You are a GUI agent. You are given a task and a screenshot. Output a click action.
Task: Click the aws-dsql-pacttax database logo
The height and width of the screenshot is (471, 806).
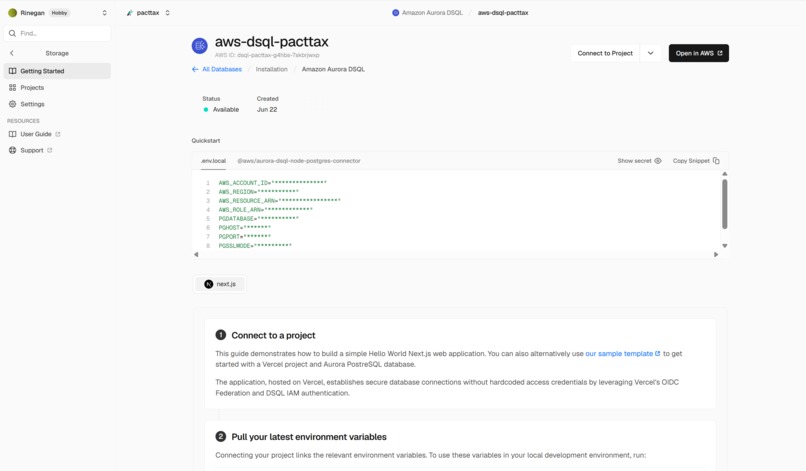click(x=199, y=46)
